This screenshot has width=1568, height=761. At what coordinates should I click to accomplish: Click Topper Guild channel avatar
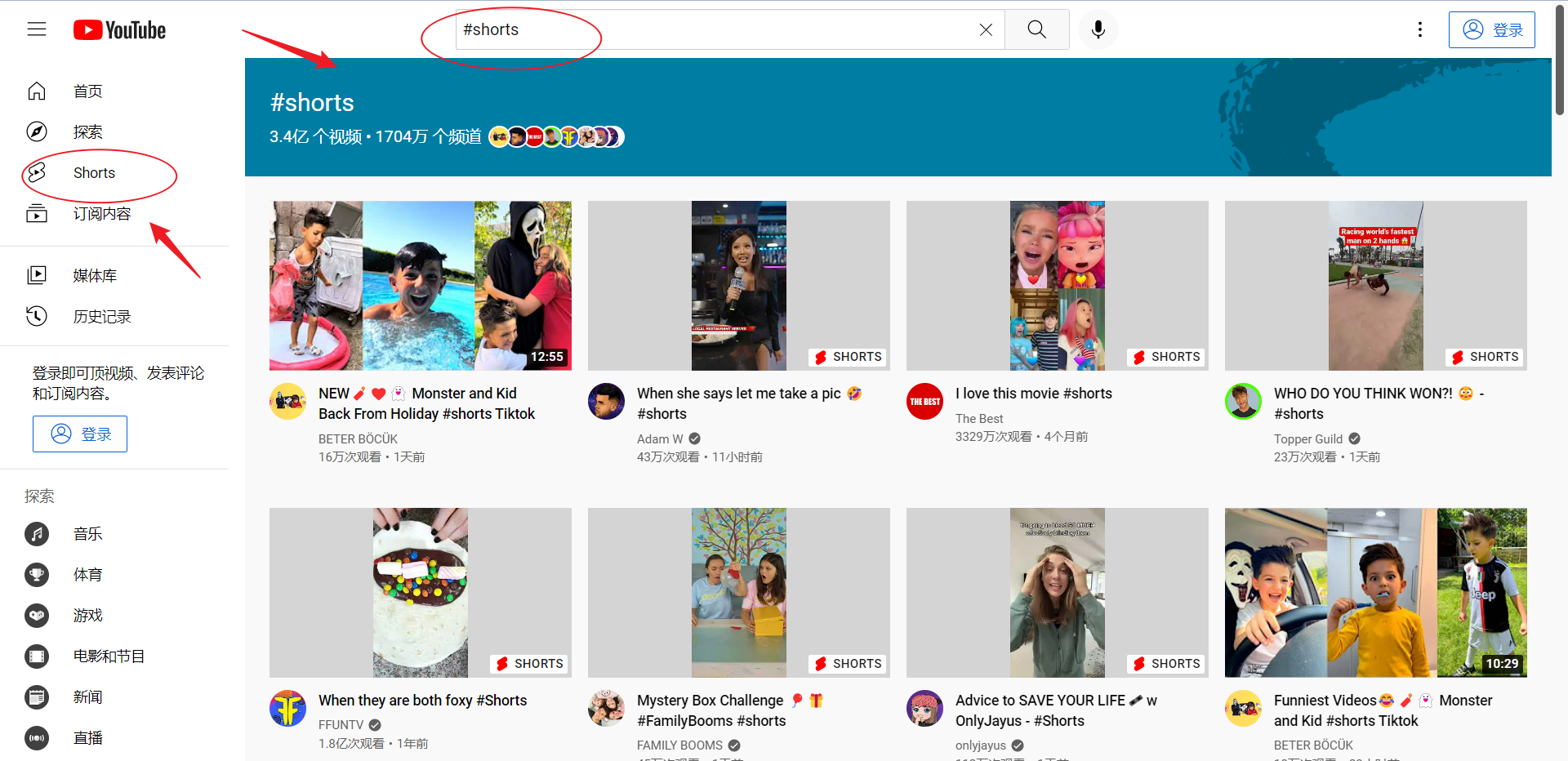point(1244,402)
